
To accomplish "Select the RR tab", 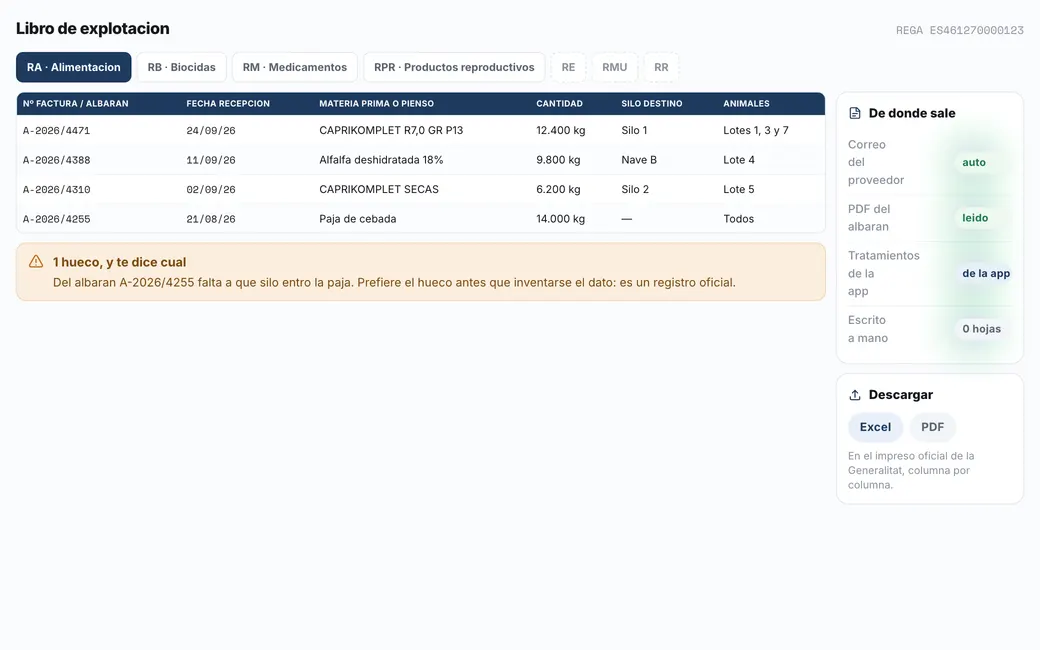I will pos(661,67).
